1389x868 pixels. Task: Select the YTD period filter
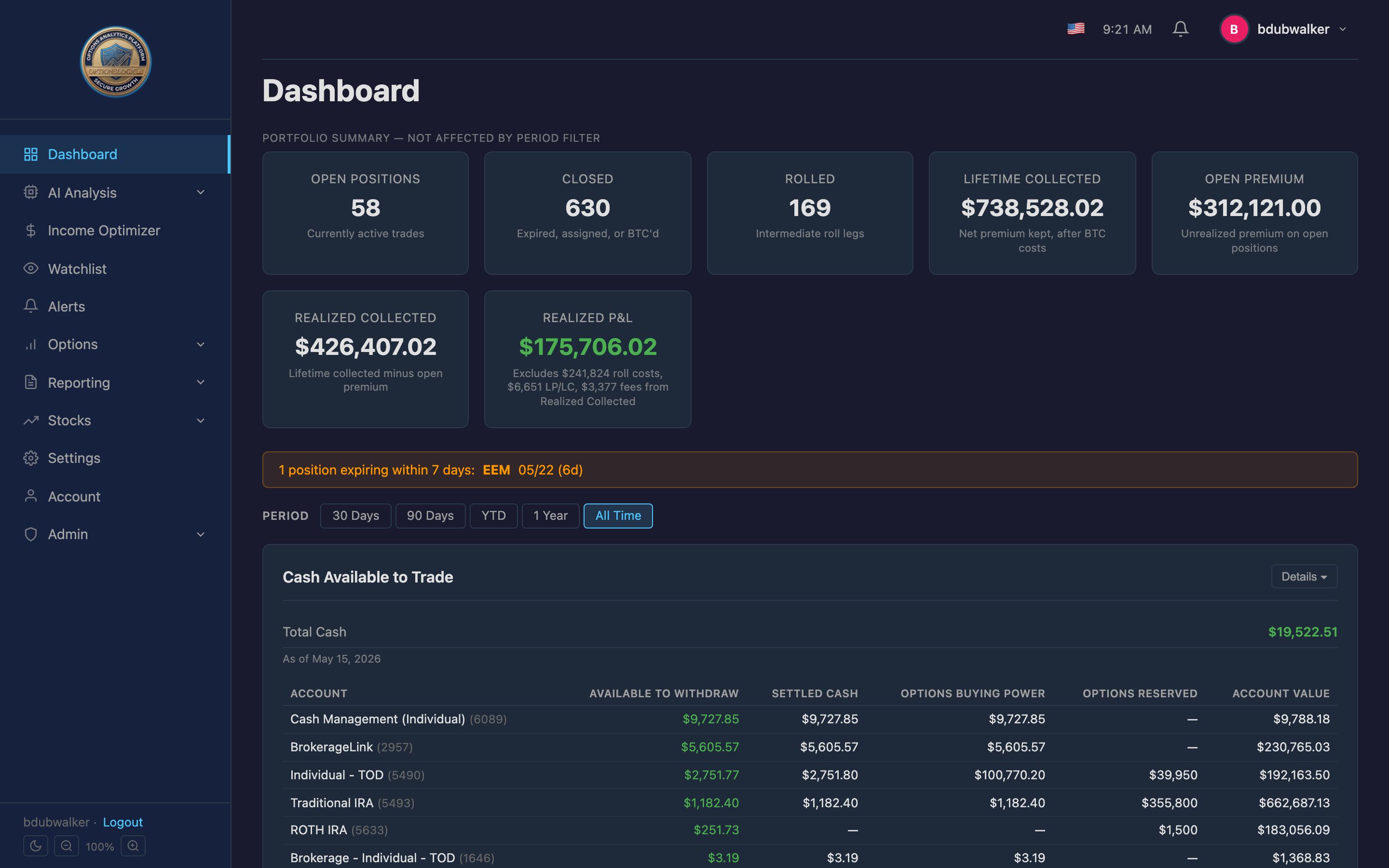(x=493, y=515)
